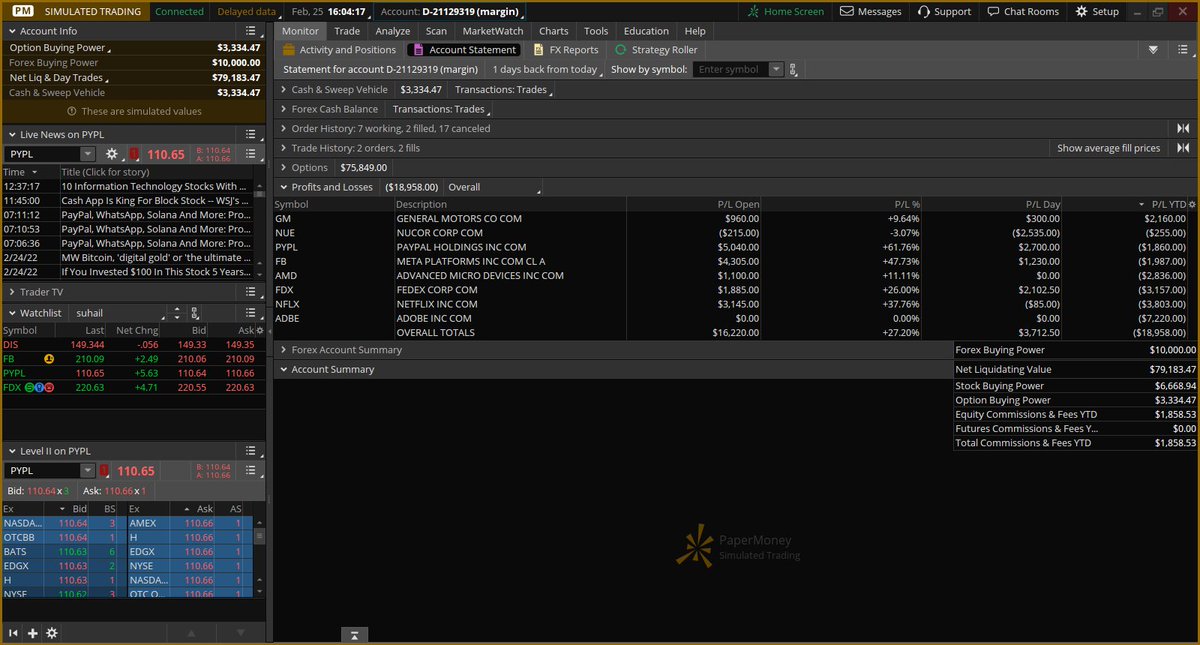Open application Setup
1200x645 pixels.
[1097, 11]
